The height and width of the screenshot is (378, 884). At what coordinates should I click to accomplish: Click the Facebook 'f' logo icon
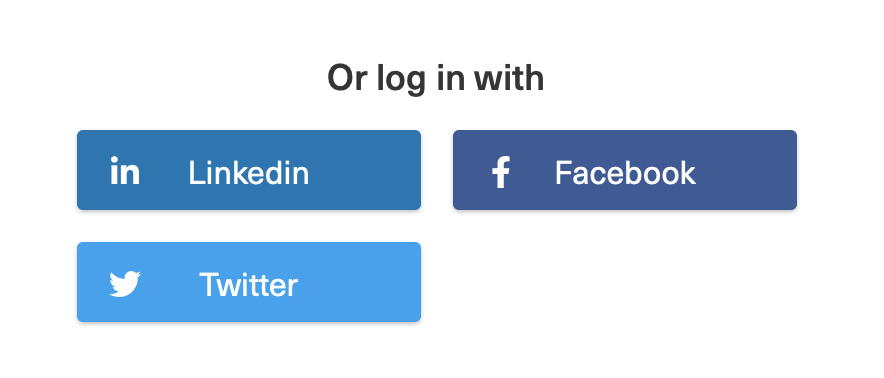point(501,172)
